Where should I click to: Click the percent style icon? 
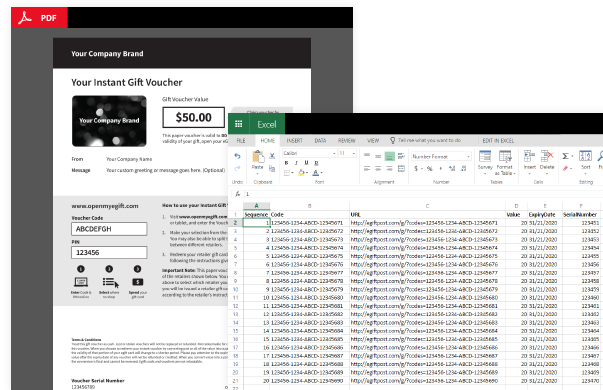point(430,168)
